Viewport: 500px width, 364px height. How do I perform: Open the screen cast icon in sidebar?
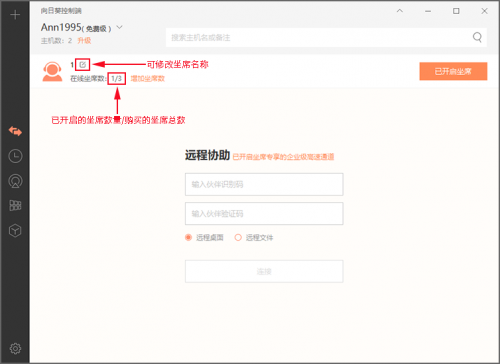(x=15, y=181)
